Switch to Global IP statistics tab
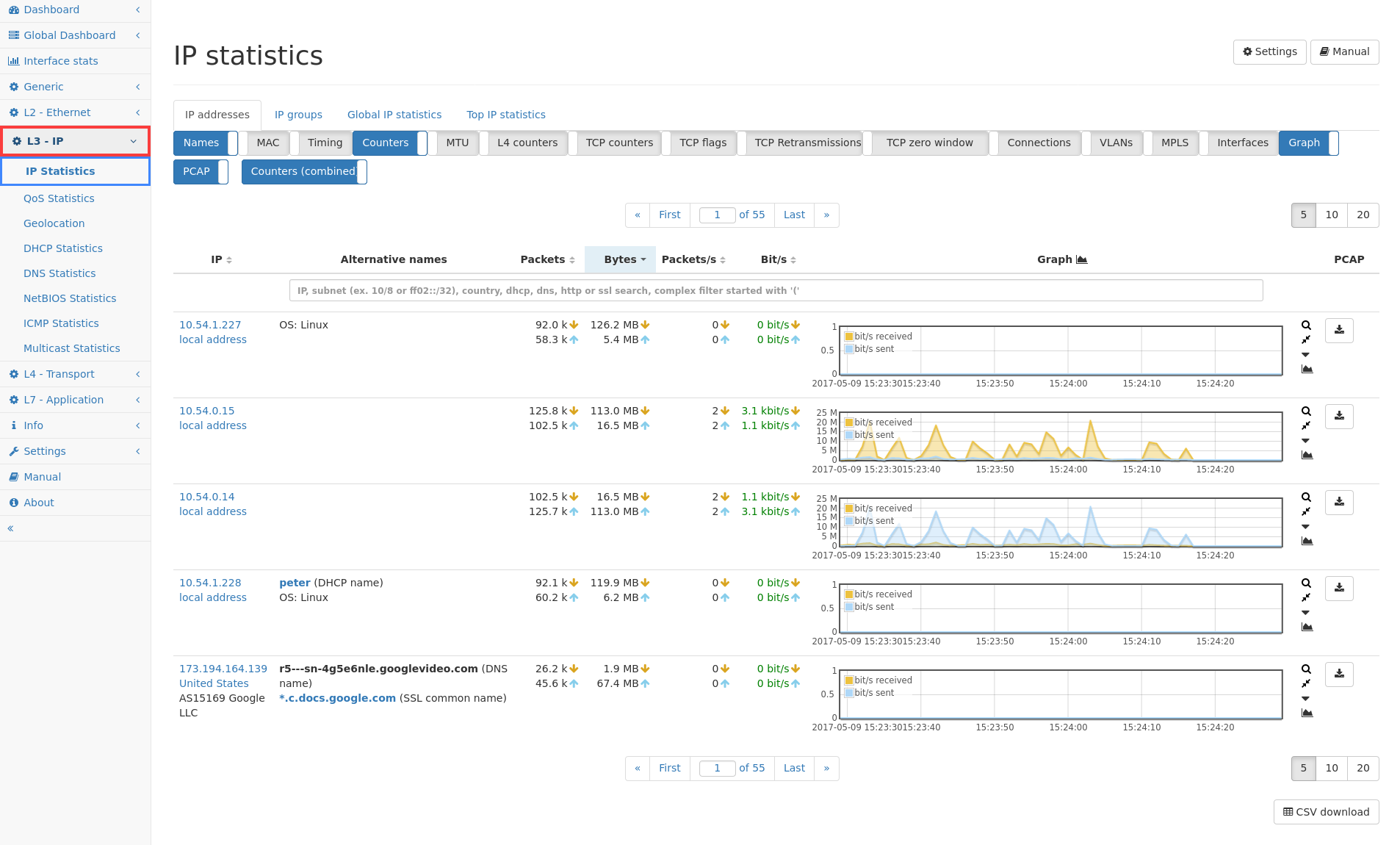The width and height of the screenshot is (1400, 845). pyautogui.click(x=394, y=115)
